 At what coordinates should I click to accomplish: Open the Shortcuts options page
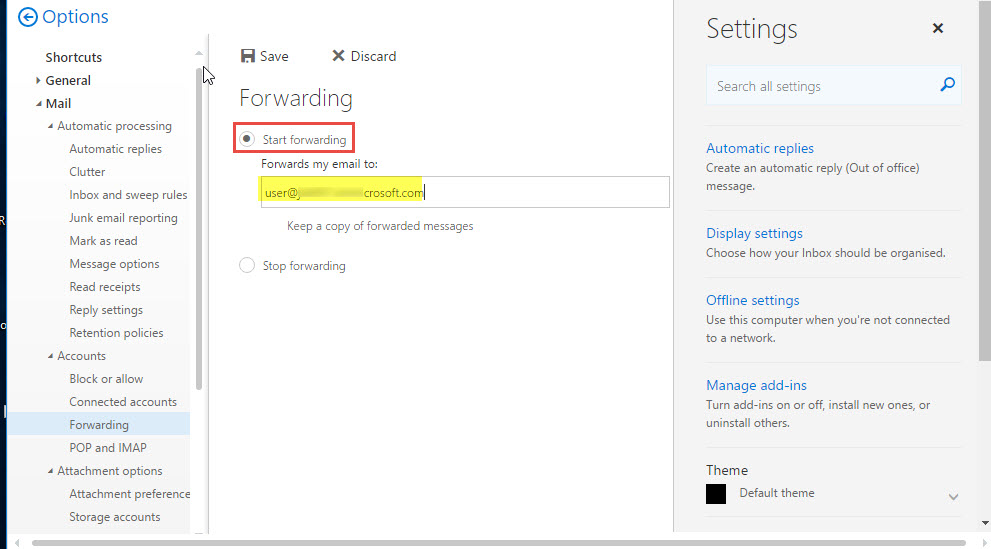point(73,57)
